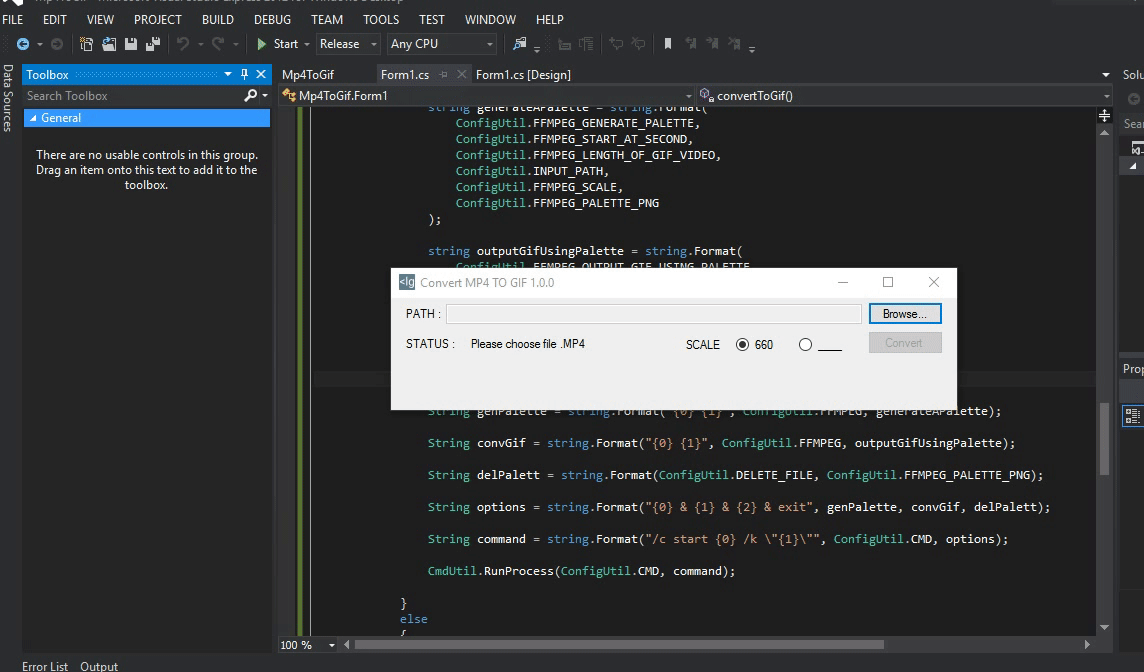Click the green Start debugging play icon
The image size is (1144, 672).
click(x=261, y=44)
